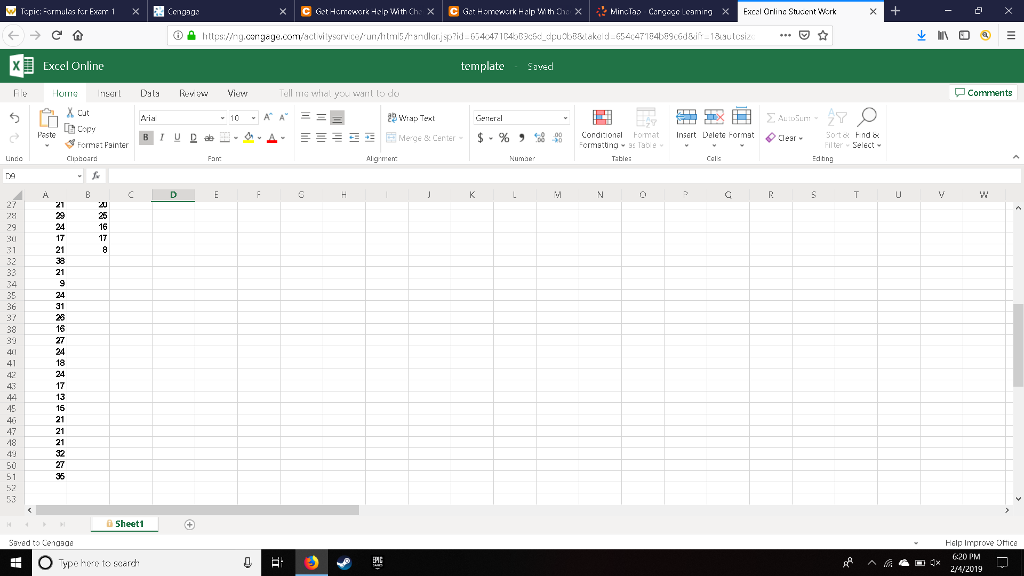This screenshot has width=1024, height=576.
Task: Switch to MindTap Cengage Learning browser tab
Action: (661, 12)
